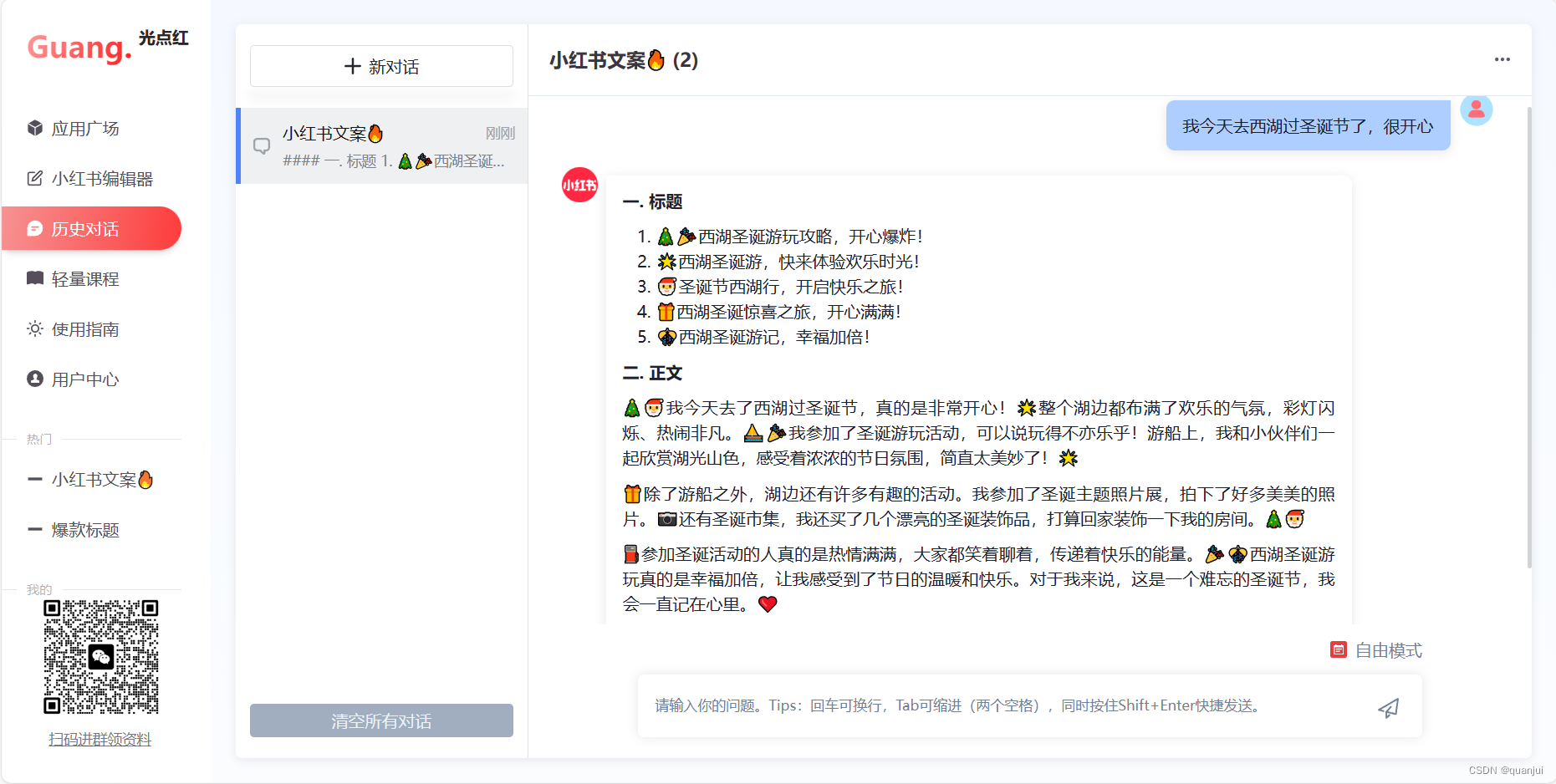Select 历史对话 menu item
1556x784 pixels.
click(92, 228)
